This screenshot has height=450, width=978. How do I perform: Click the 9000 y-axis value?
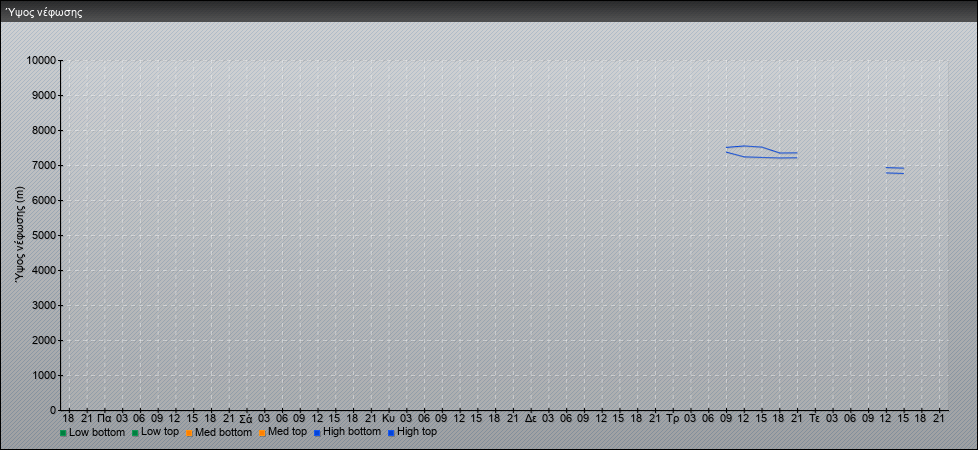(x=44, y=95)
